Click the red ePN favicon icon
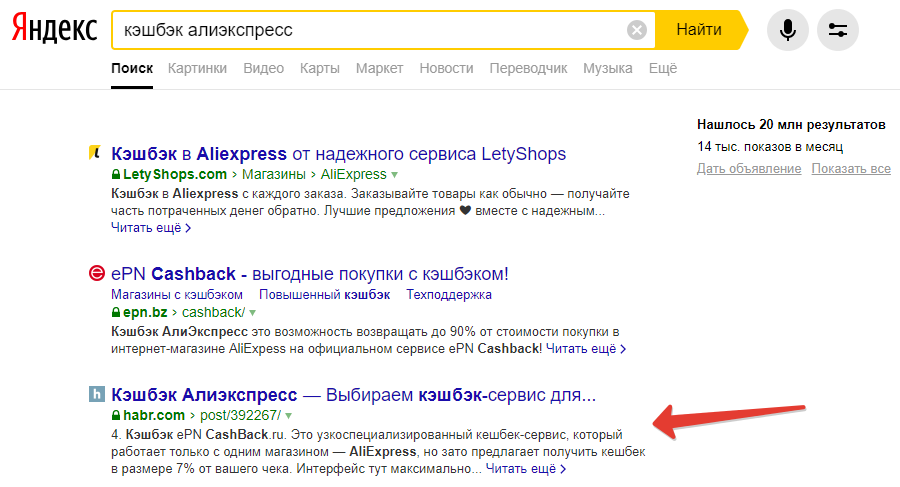Screen dimensions: 900x487 [x=96, y=274]
